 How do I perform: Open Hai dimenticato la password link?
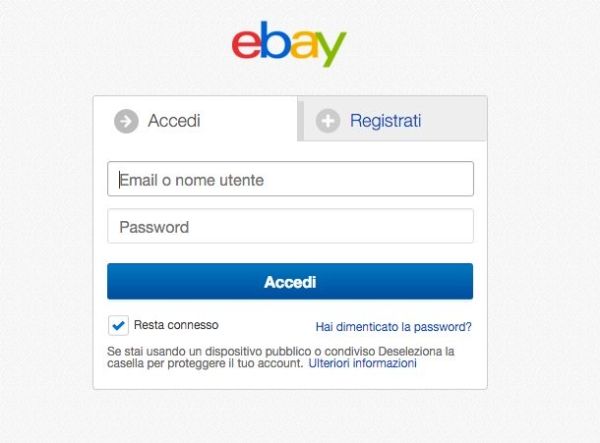[x=393, y=327]
